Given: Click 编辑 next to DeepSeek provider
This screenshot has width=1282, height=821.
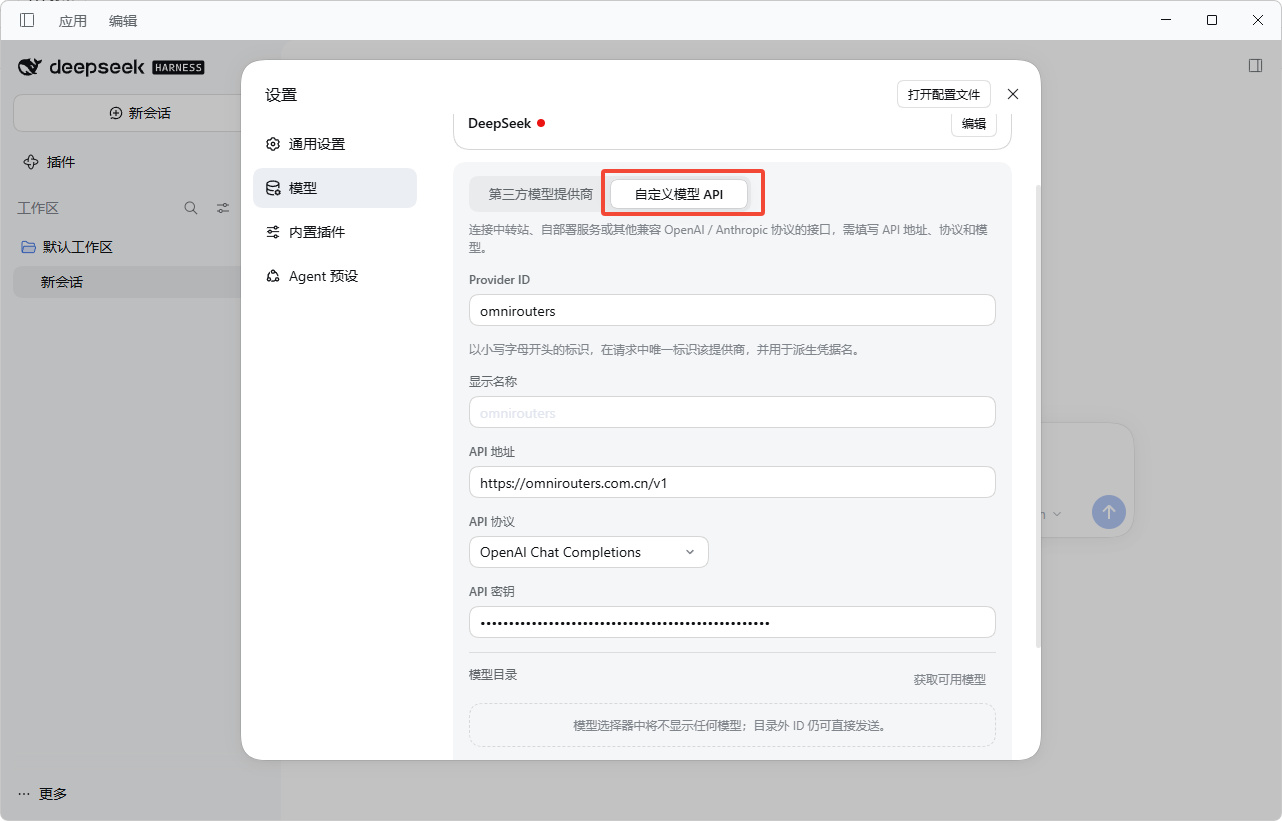Looking at the screenshot, I should pyautogui.click(x=973, y=124).
